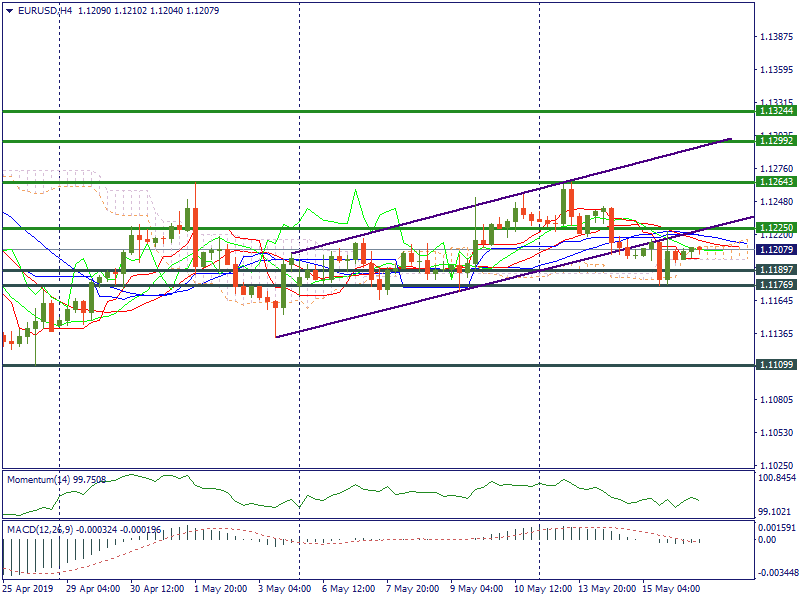The height and width of the screenshot is (600, 800).
Task: Click the 0.001591 MACD scale value
Action: pyautogui.click(x=777, y=527)
